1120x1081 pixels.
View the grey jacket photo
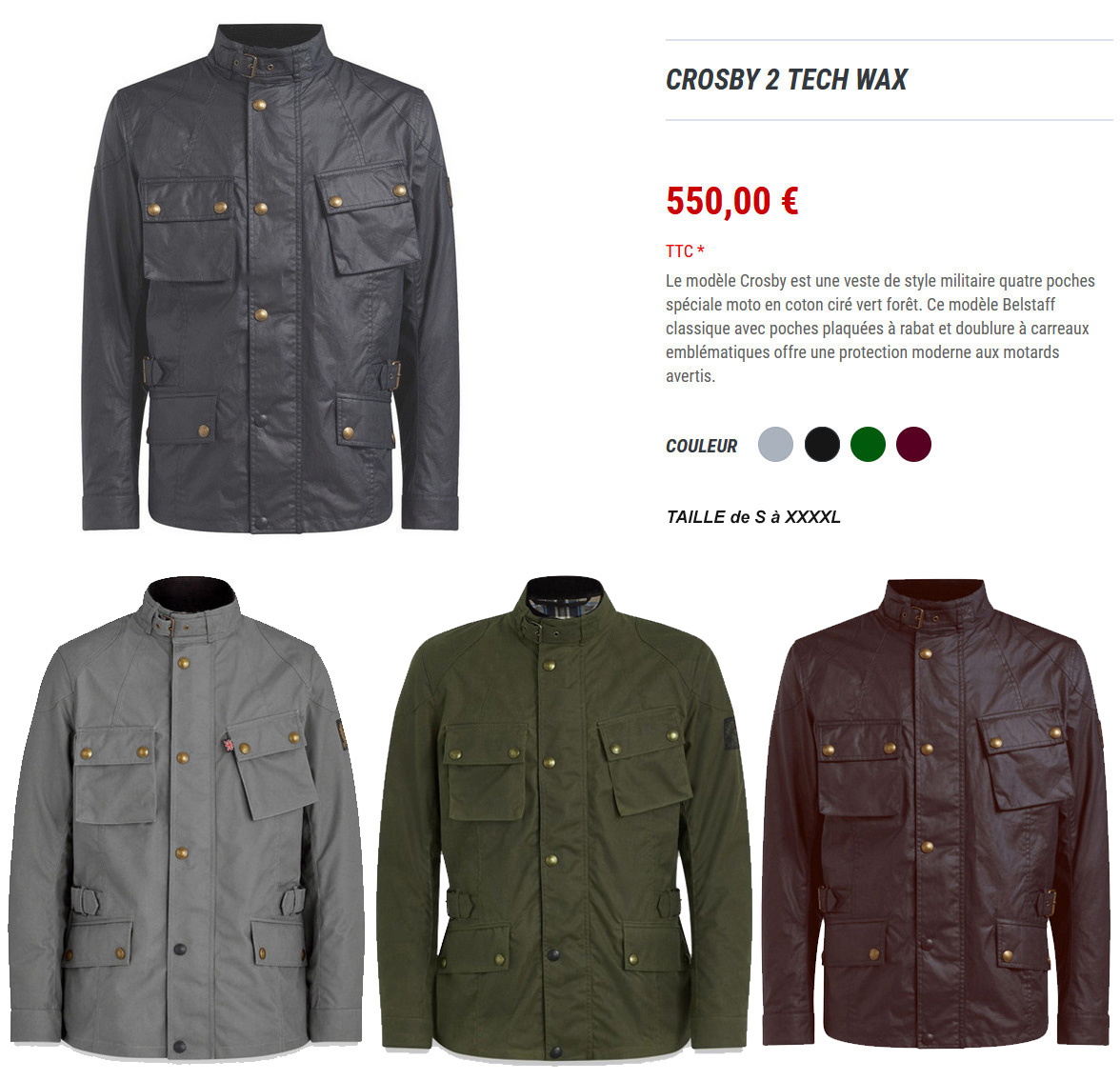click(186, 818)
